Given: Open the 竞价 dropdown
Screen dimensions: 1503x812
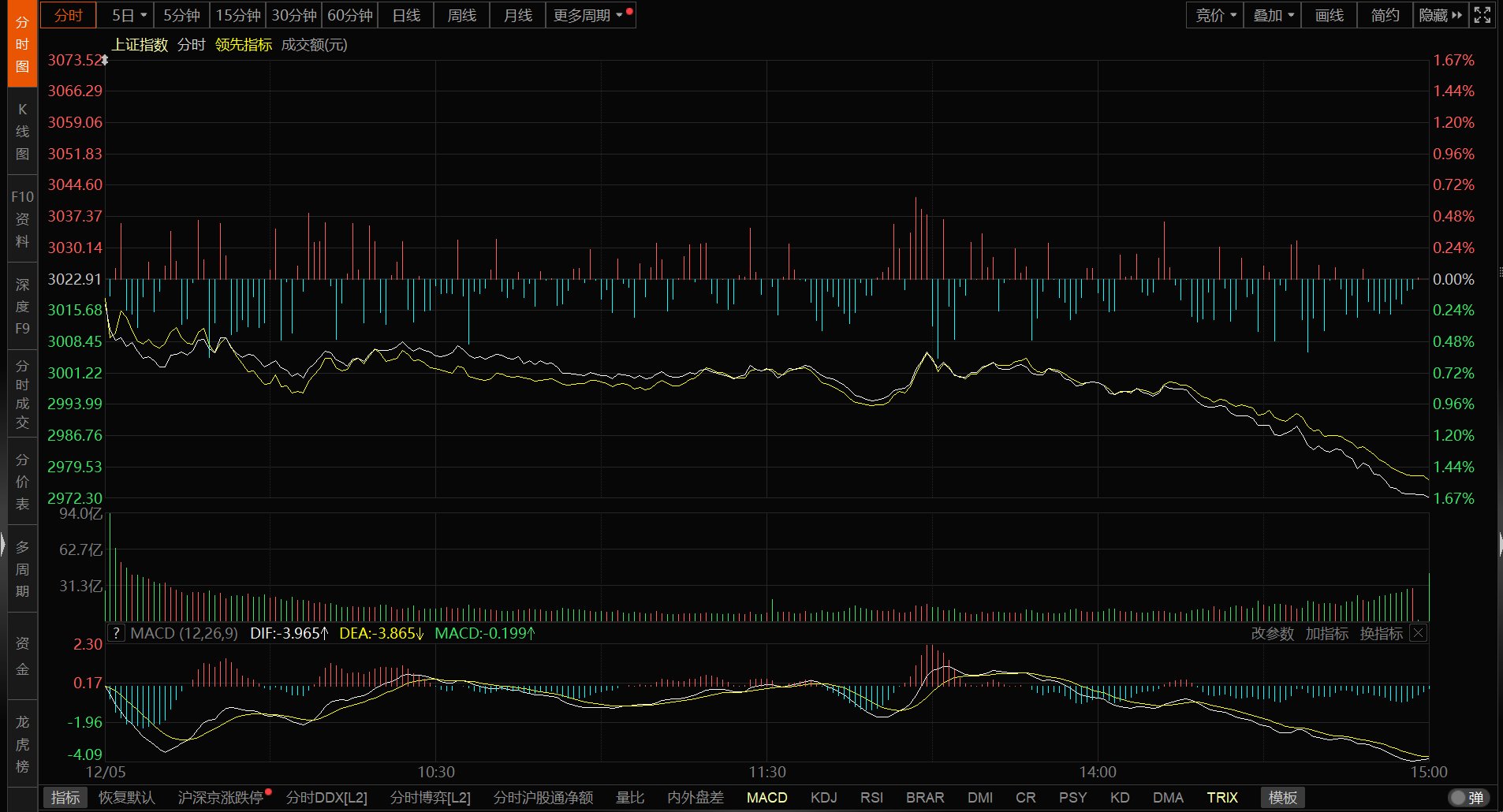Looking at the screenshot, I should click(1215, 15).
